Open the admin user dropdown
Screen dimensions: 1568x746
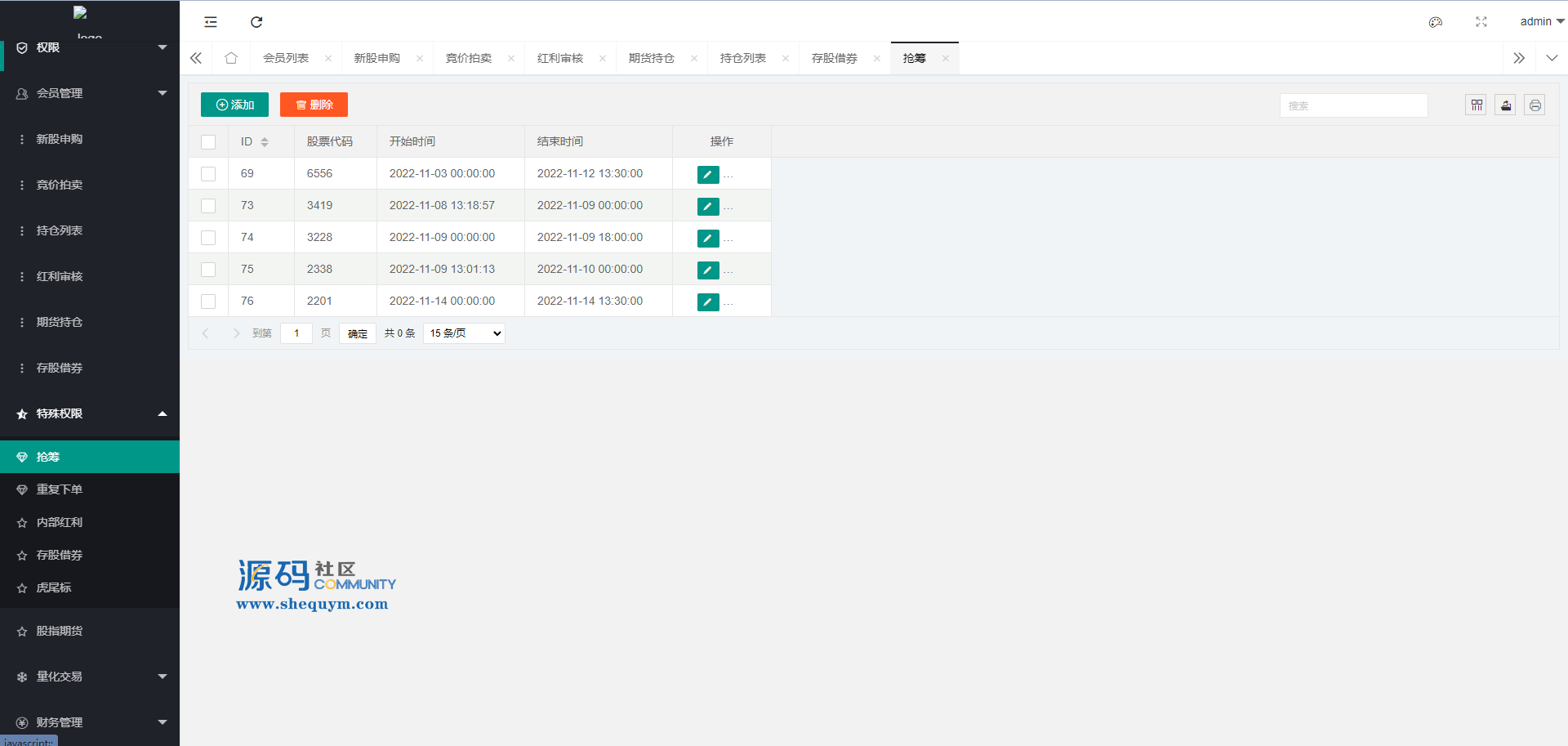point(1541,22)
